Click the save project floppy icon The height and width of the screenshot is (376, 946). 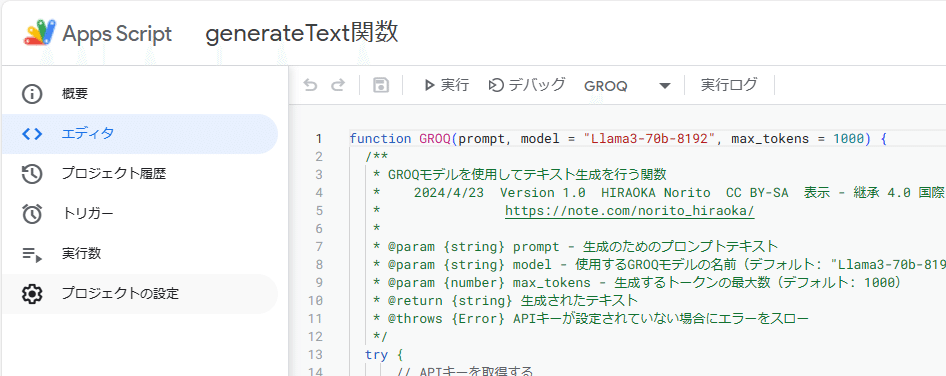pos(381,85)
